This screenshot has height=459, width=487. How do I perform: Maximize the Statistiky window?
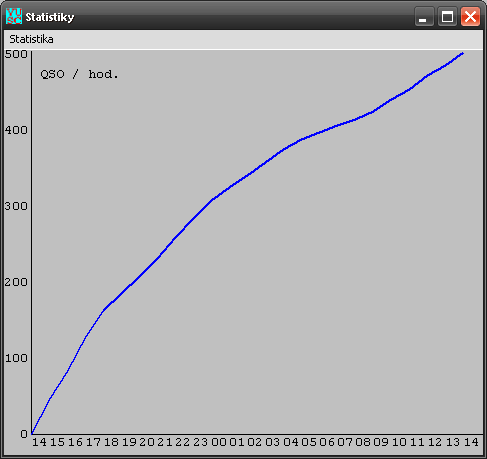[447, 16]
